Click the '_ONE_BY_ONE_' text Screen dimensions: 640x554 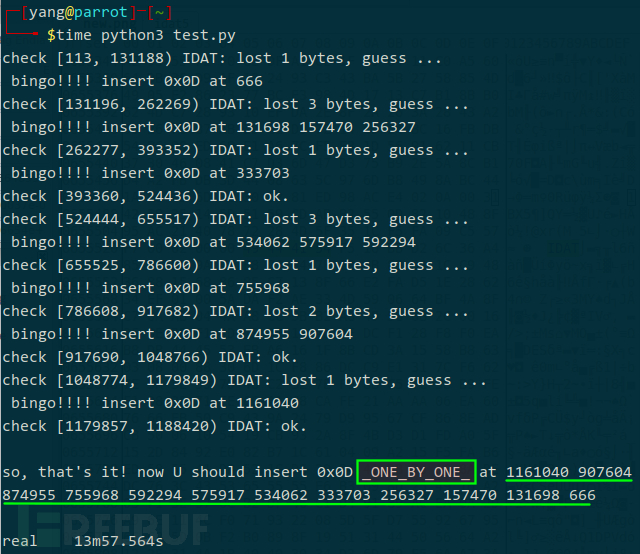[416, 472]
